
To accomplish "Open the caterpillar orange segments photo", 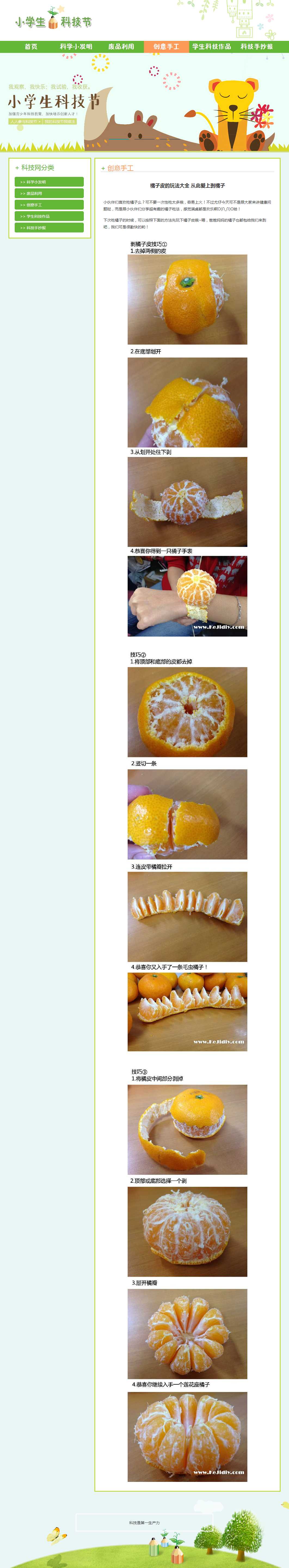I will point(187,1012).
